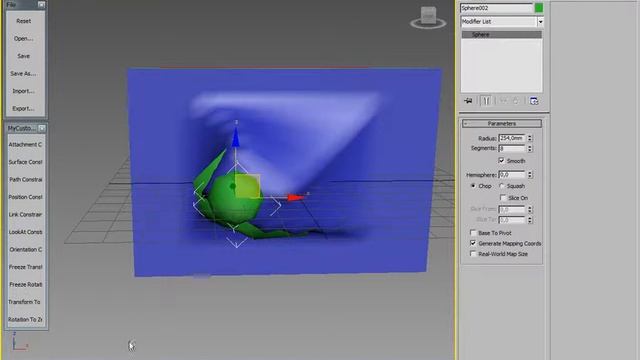Click Import... in File toolbar
The width and height of the screenshot is (640, 360).
(24, 91)
